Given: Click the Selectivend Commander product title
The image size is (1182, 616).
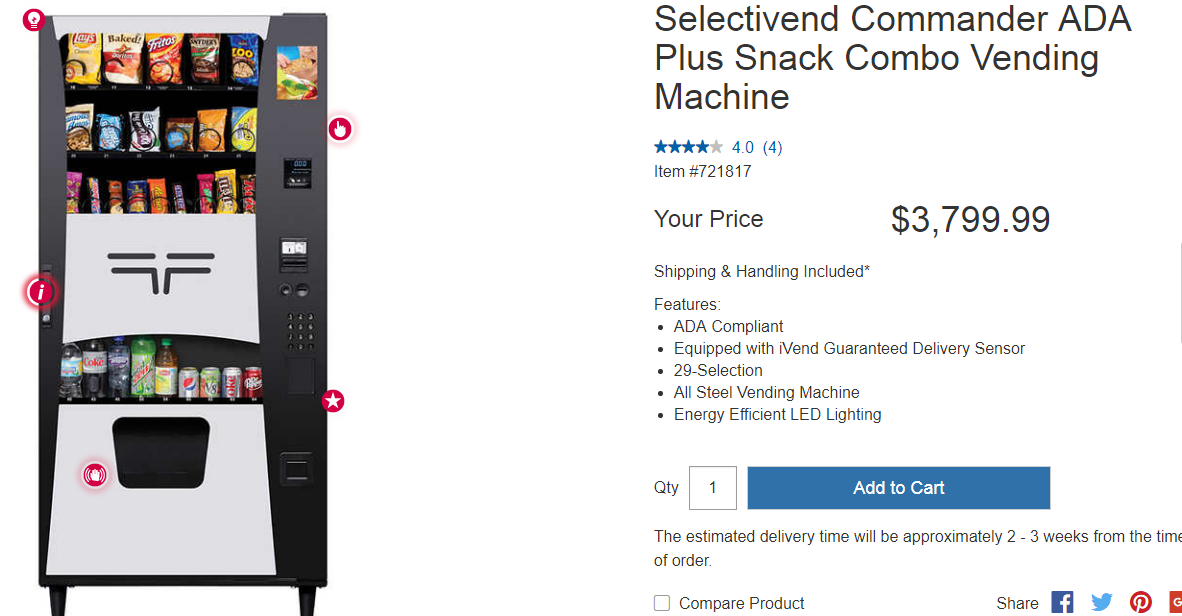Looking at the screenshot, I should click(893, 58).
